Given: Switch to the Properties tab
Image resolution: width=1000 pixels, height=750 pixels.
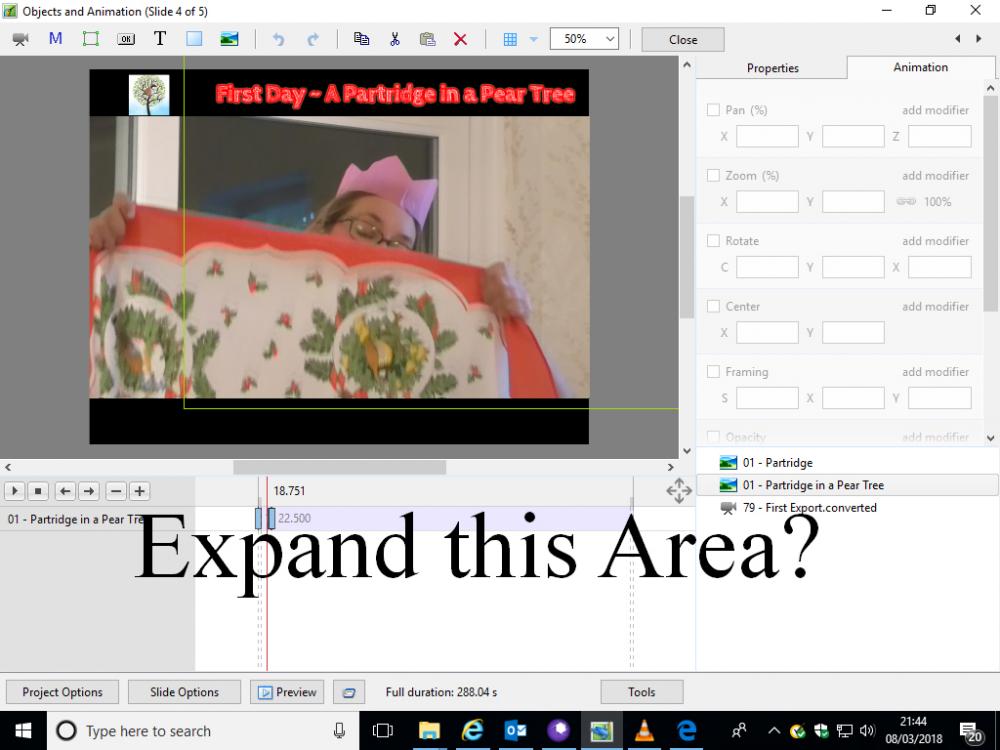Looking at the screenshot, I should click(x=772, y=68).
